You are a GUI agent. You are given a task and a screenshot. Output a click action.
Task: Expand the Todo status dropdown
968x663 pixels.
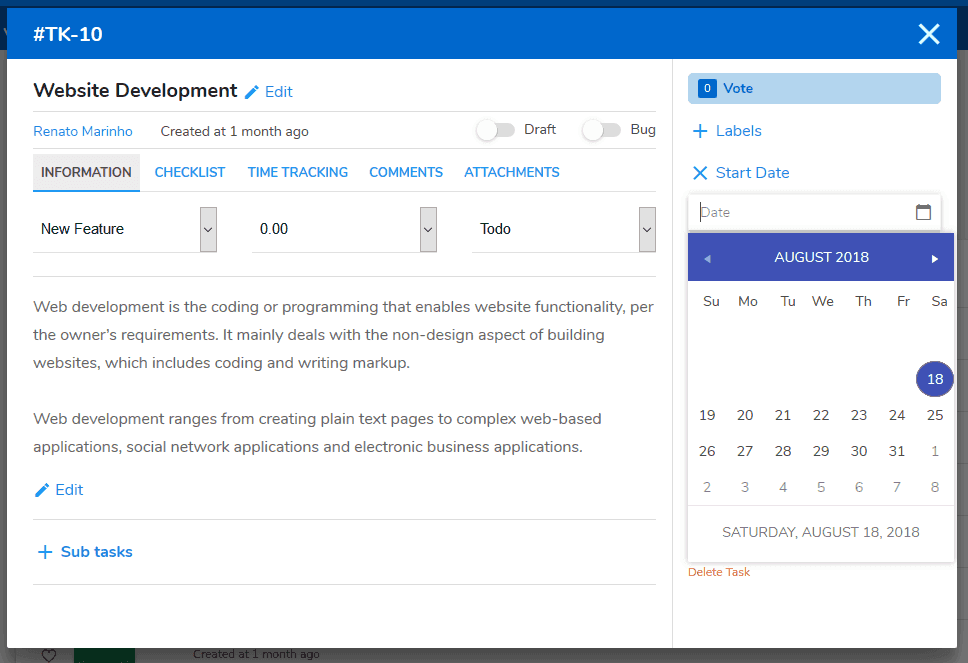[647, 229]
